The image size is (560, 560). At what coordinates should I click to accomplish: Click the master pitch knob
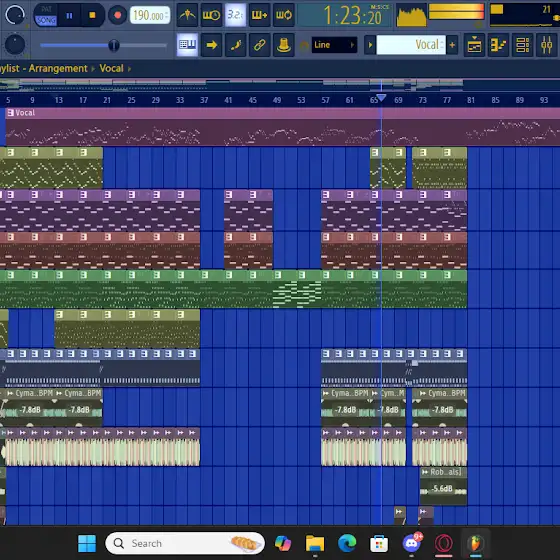click(x=15, y=45)
